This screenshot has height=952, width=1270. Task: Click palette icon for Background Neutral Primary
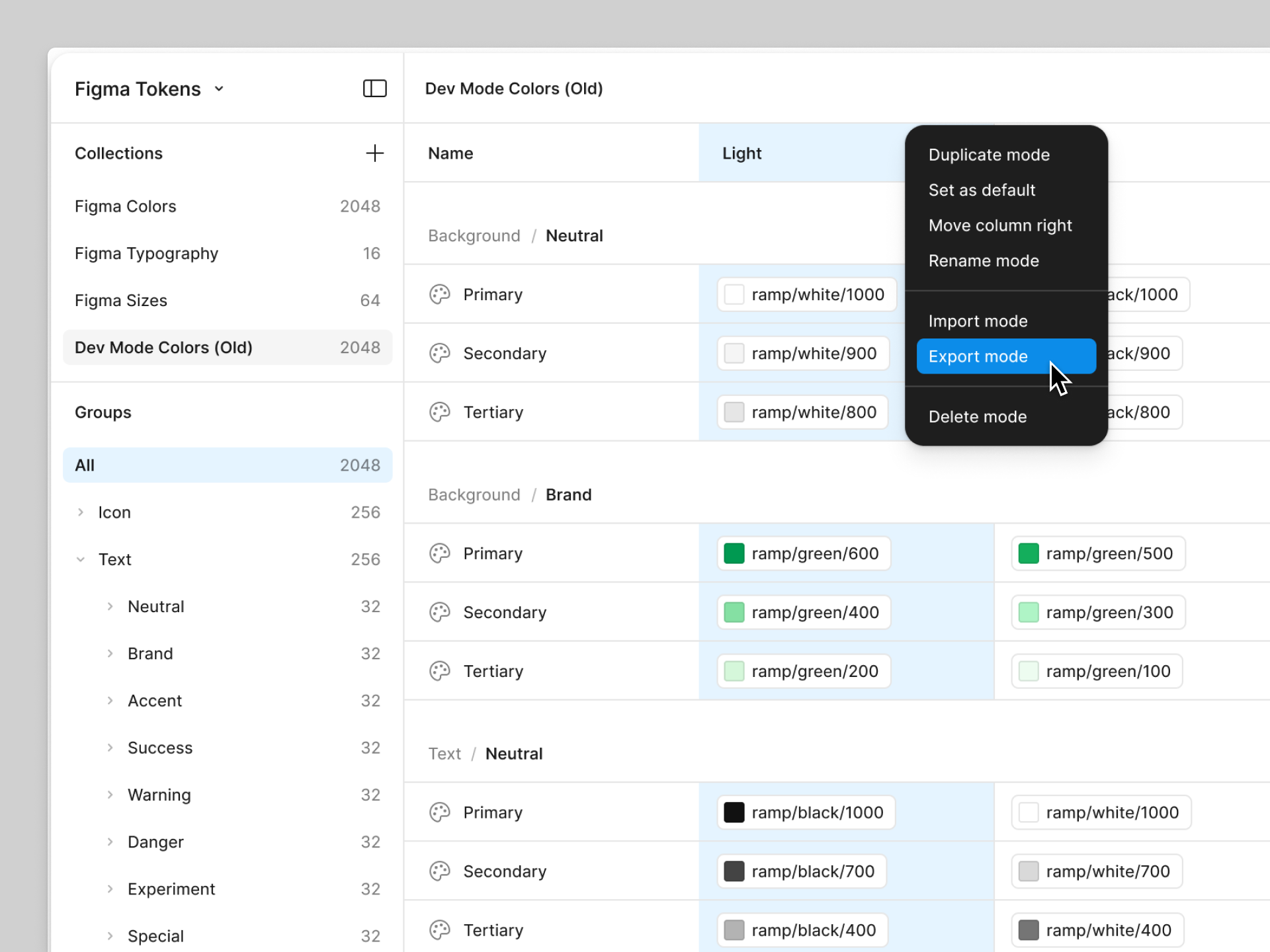439,294
